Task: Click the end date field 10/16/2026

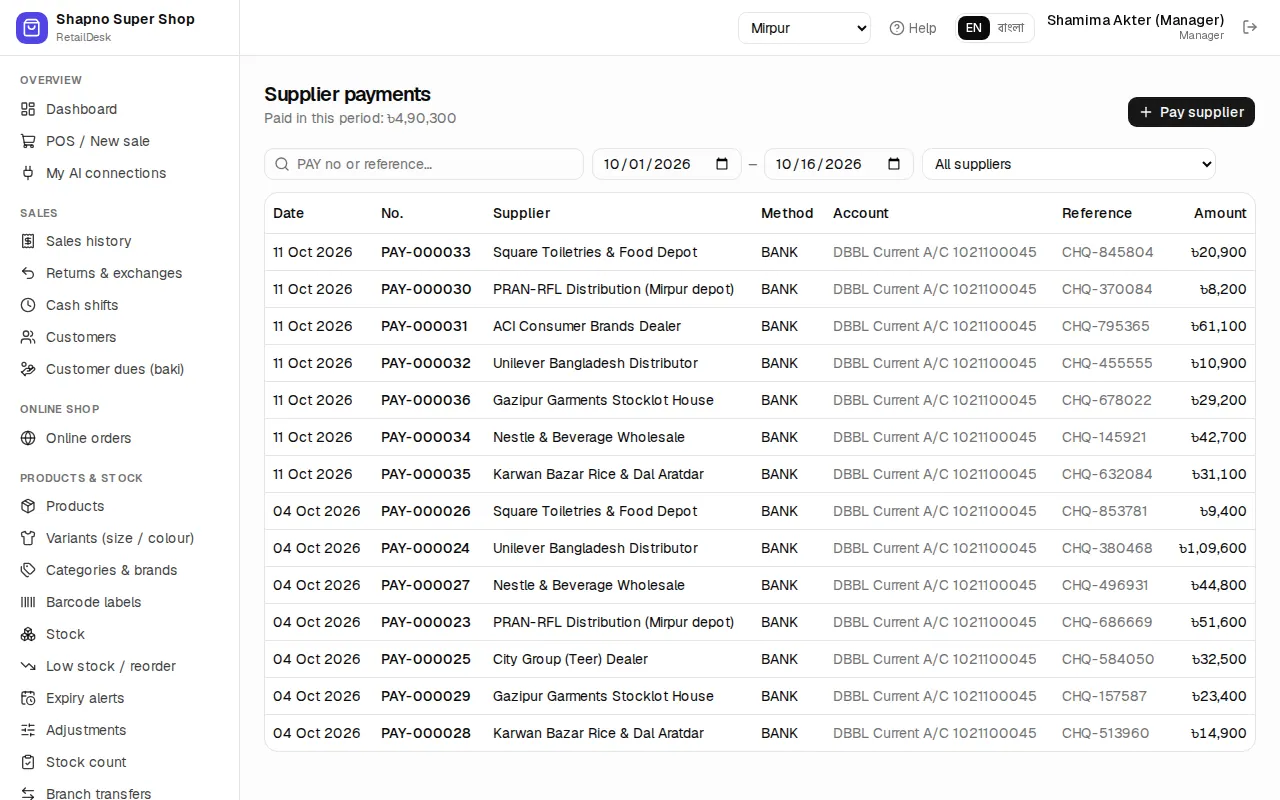Action: click(x=839, y=164)
